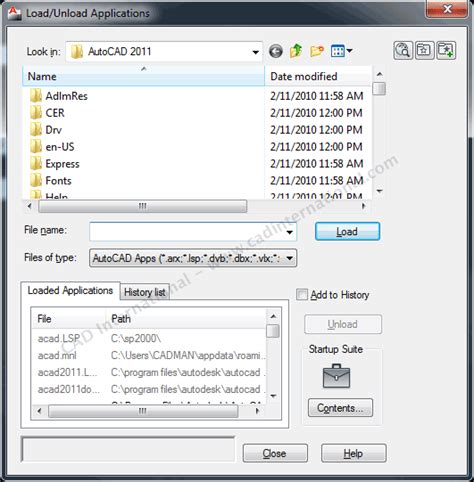Click file list horizontal scrollbar thumb
The width and height of the screenshot is (474, 482).
(143, 206)
